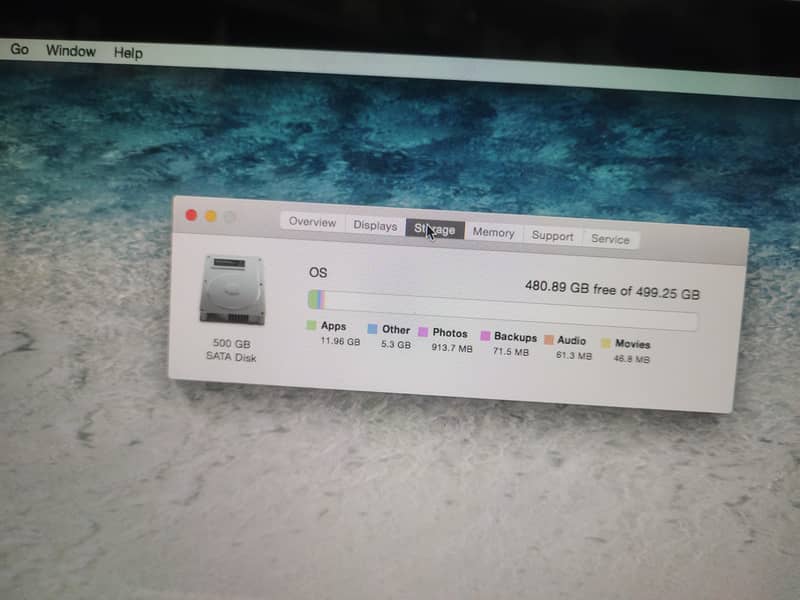Click the hard disk drive icon
This screenshot has height=600, width=800.
pos(231,289)
